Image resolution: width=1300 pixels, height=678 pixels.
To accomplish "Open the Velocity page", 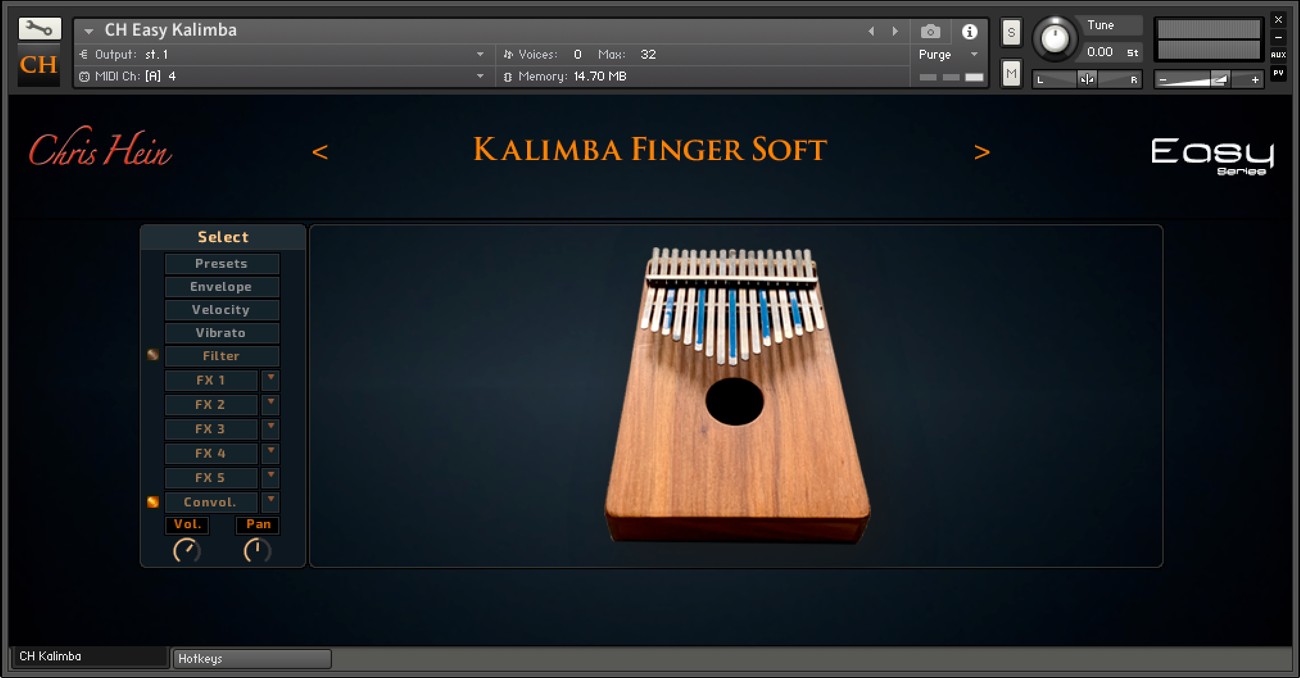I will (x=222, y=310).
